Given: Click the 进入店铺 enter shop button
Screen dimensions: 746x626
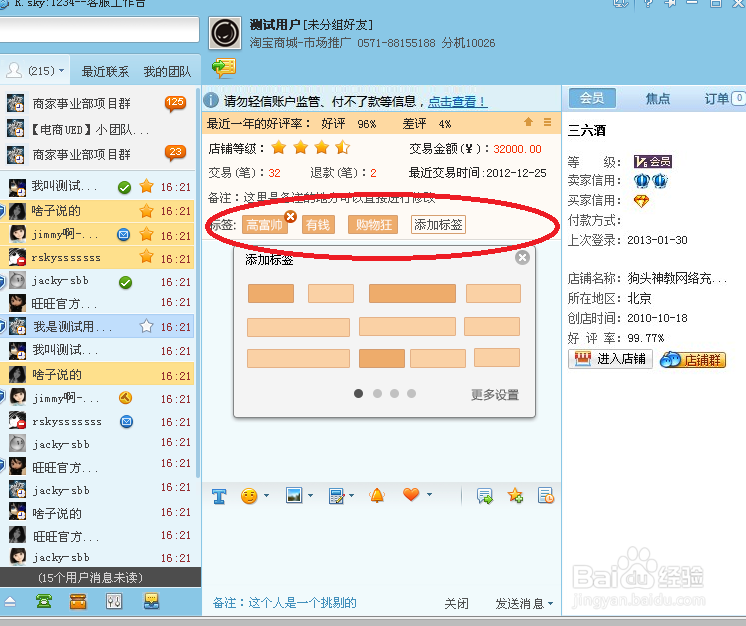Looking at the screenshot, I should coord(610,359).
